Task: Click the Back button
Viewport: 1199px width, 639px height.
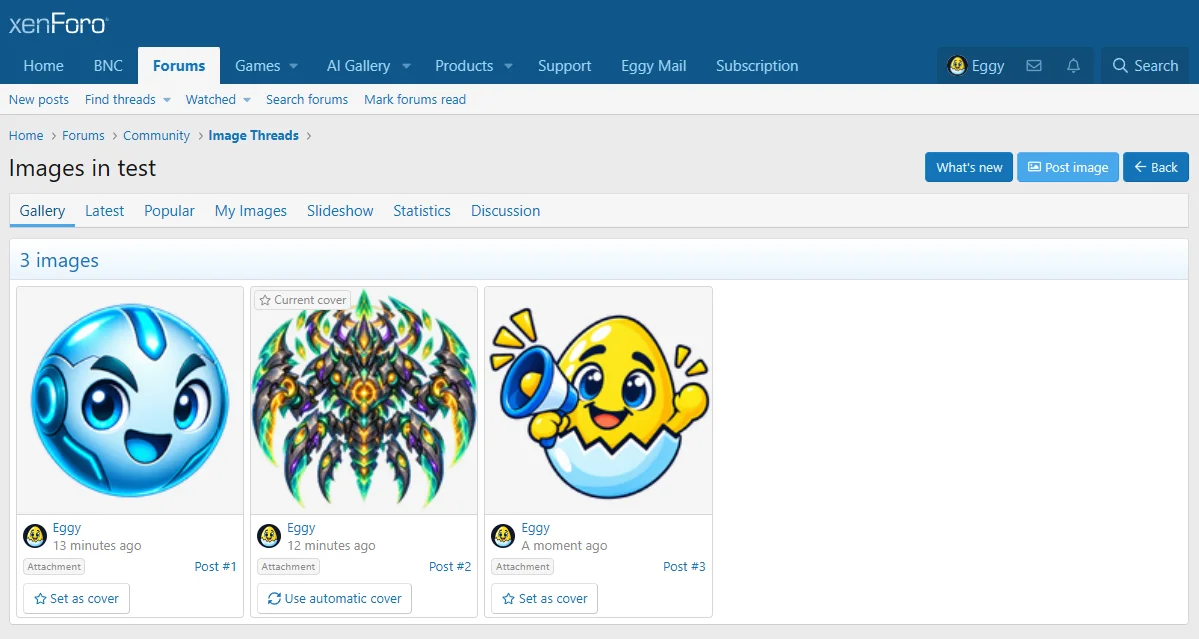Action: [1156, 167]
